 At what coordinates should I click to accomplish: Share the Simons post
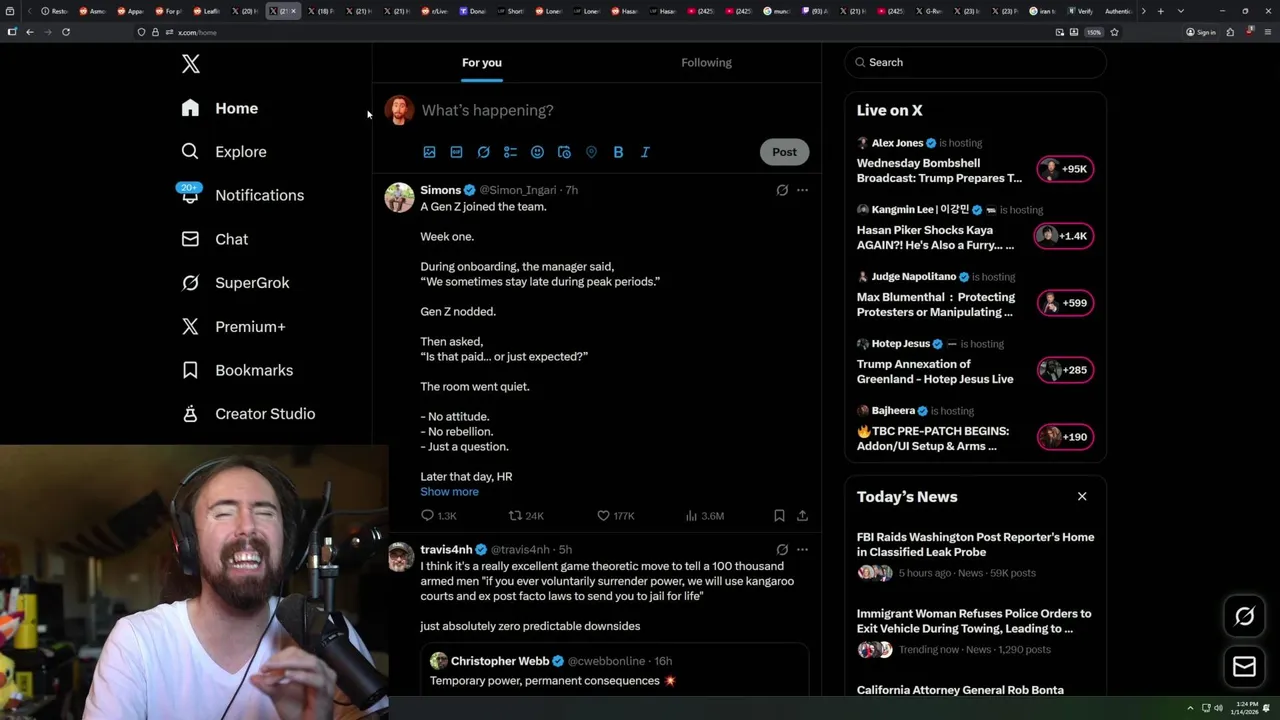coord(802,516)
